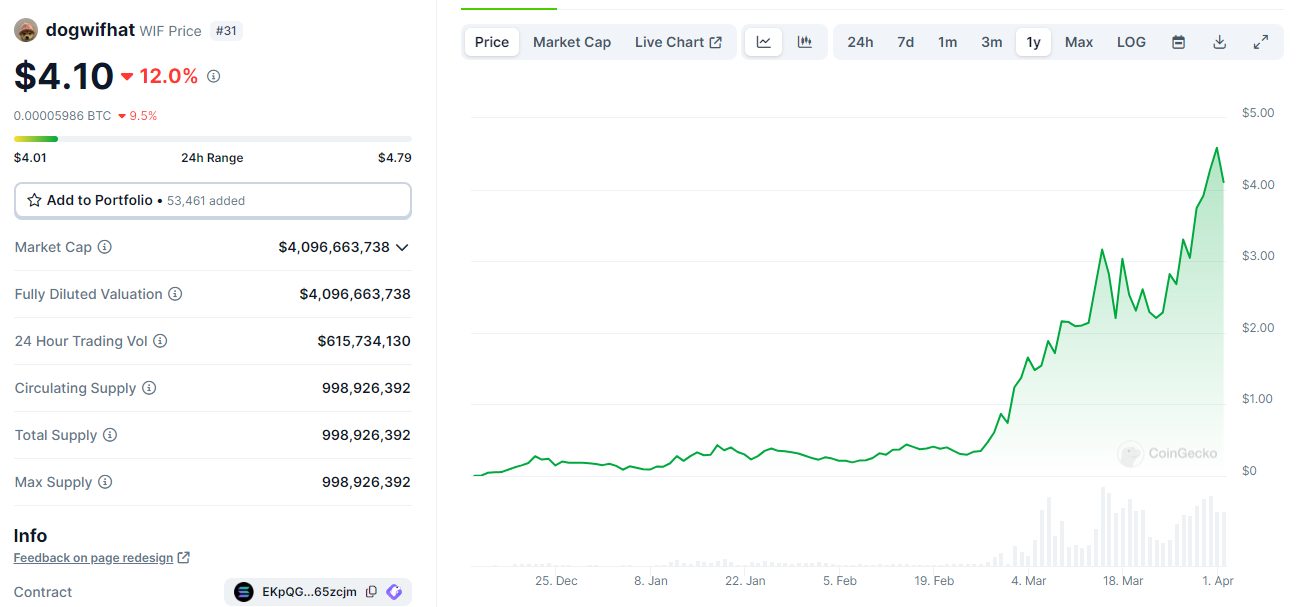
Task: Expand the Market Cap value chevron
Action: [402, 247]
